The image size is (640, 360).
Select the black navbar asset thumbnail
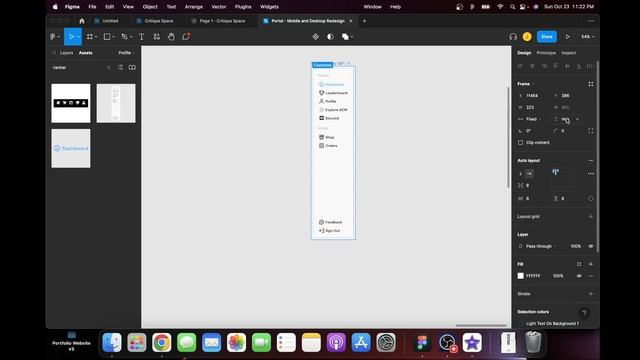pos(71,103)
